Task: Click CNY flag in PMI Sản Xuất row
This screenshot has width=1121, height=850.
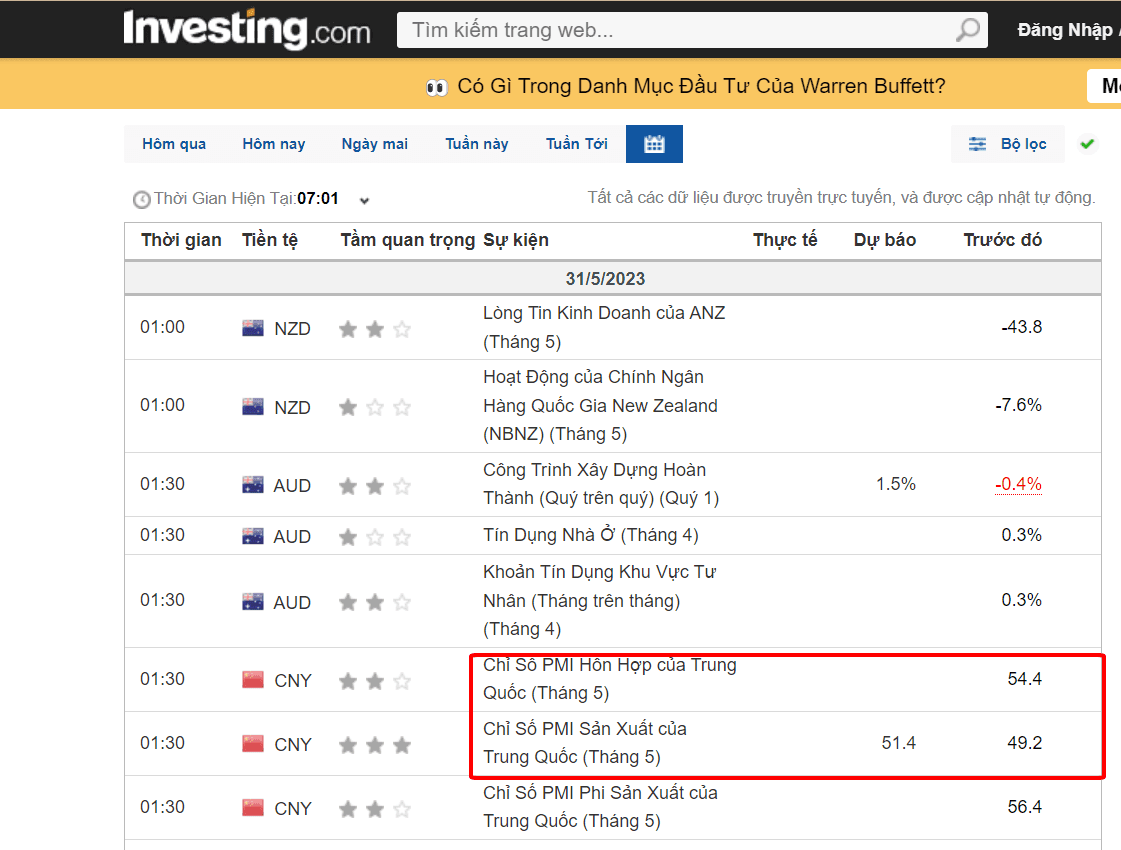Action: (252, 744)
